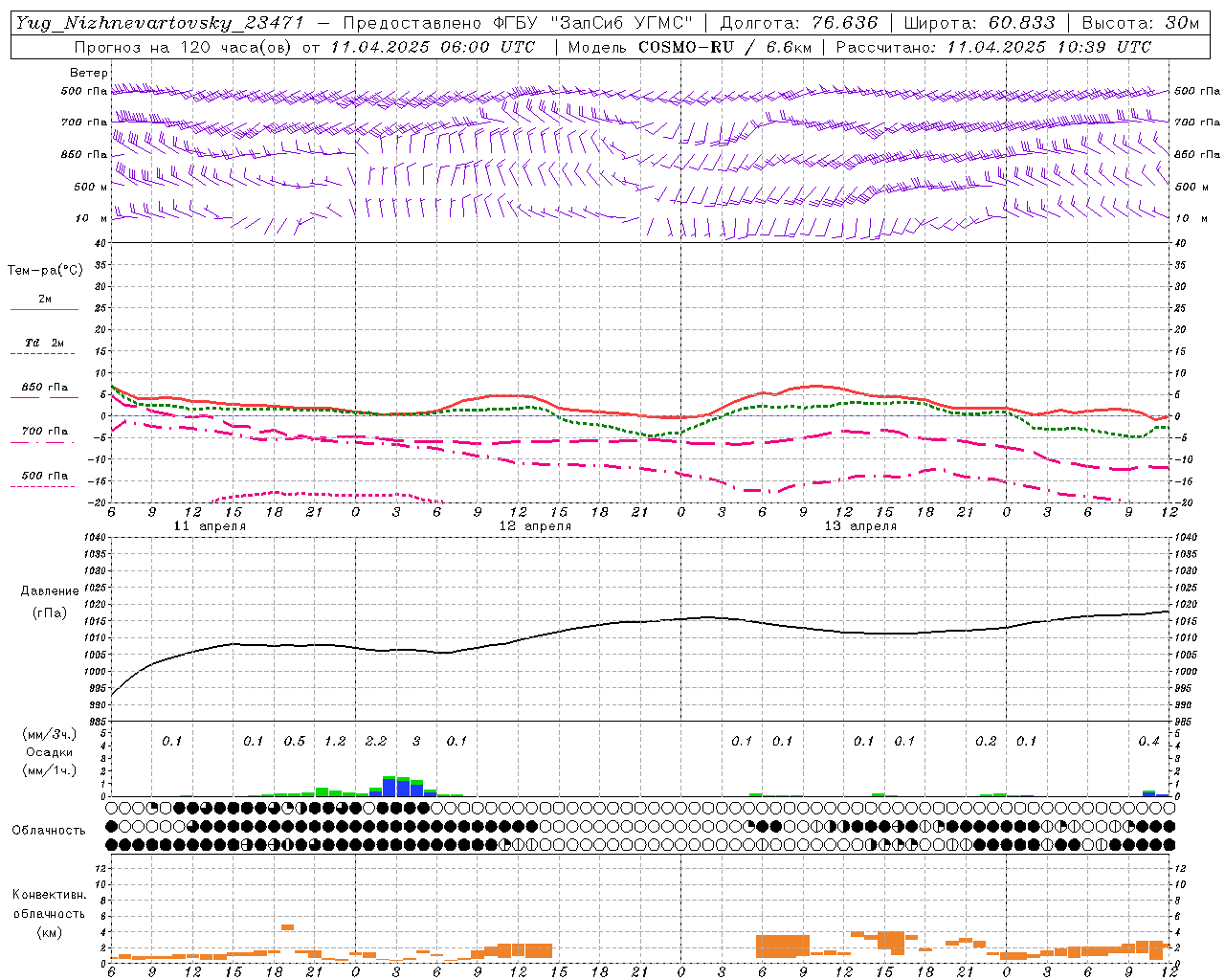
Task: Click the (км) unit label for convective cloud
Action: coord(50,932)
